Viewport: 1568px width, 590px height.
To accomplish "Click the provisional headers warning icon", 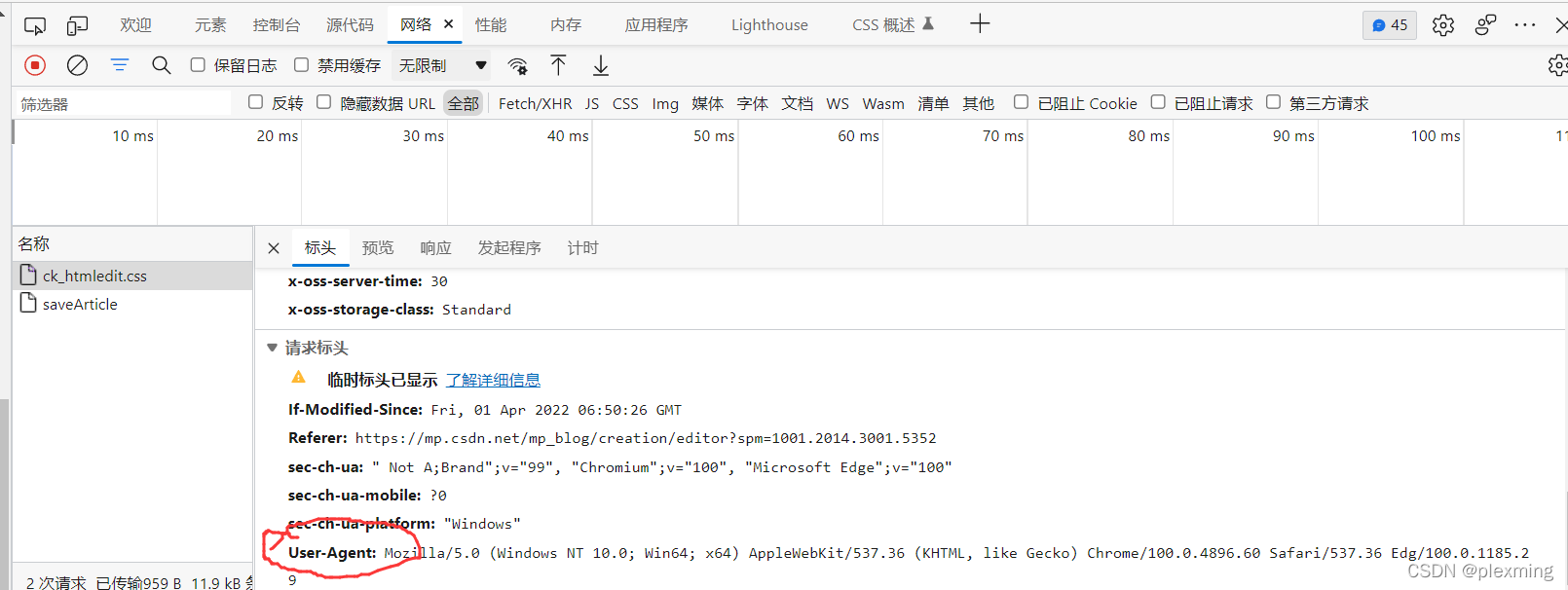I will point(299,378).
